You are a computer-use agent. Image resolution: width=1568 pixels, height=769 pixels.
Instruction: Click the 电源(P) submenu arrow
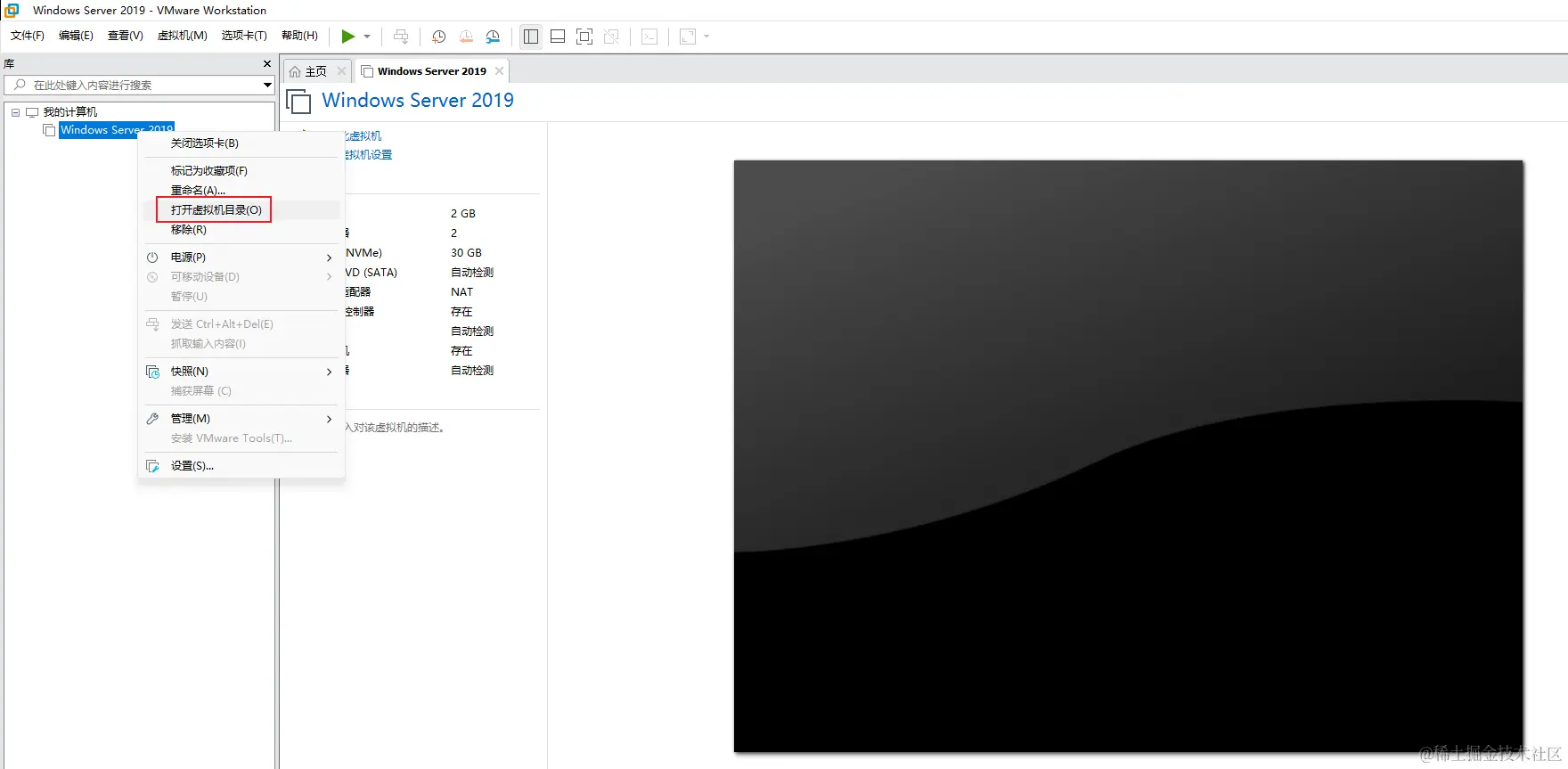pos(329,258)
